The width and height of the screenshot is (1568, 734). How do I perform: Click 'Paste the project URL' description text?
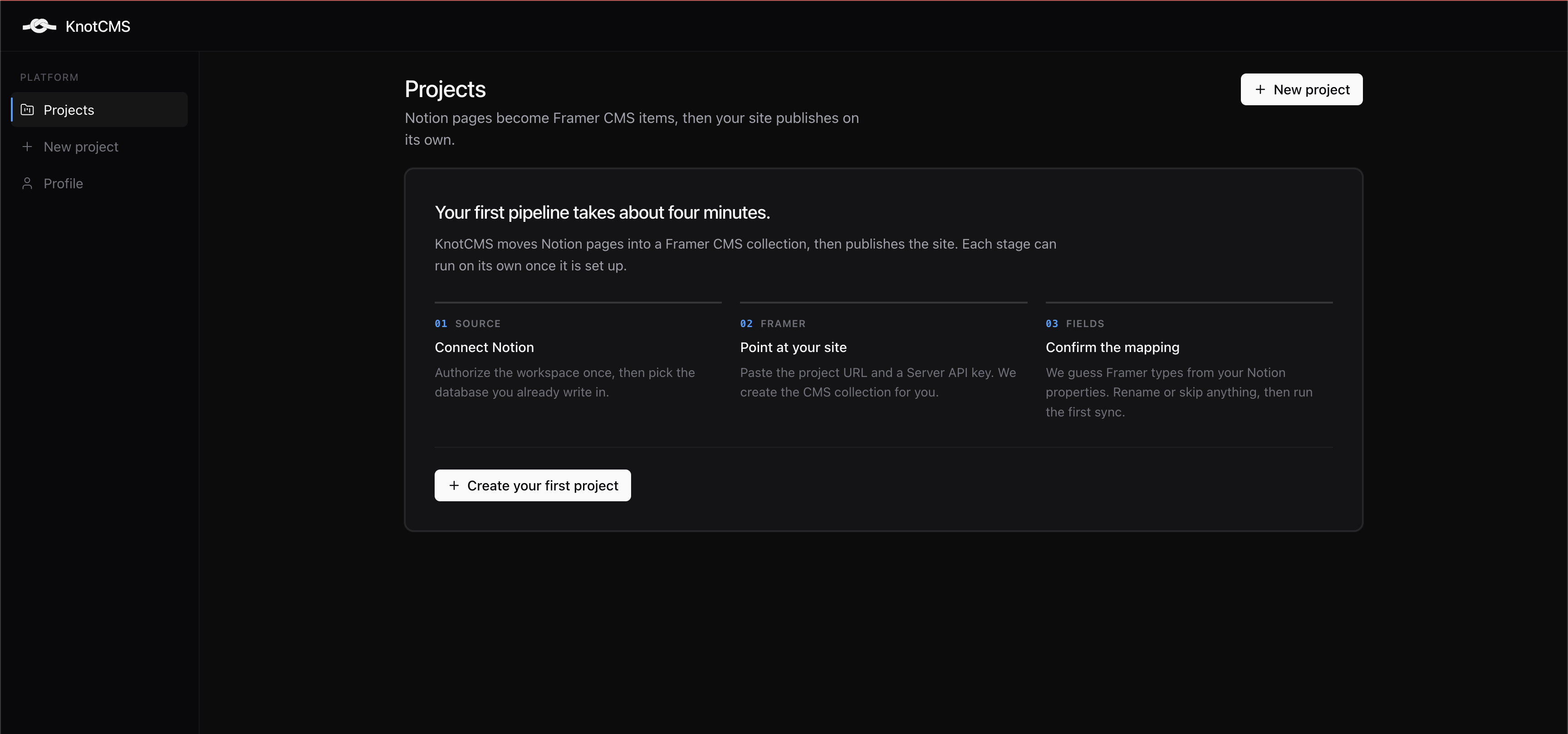click(x=878, y=382)
